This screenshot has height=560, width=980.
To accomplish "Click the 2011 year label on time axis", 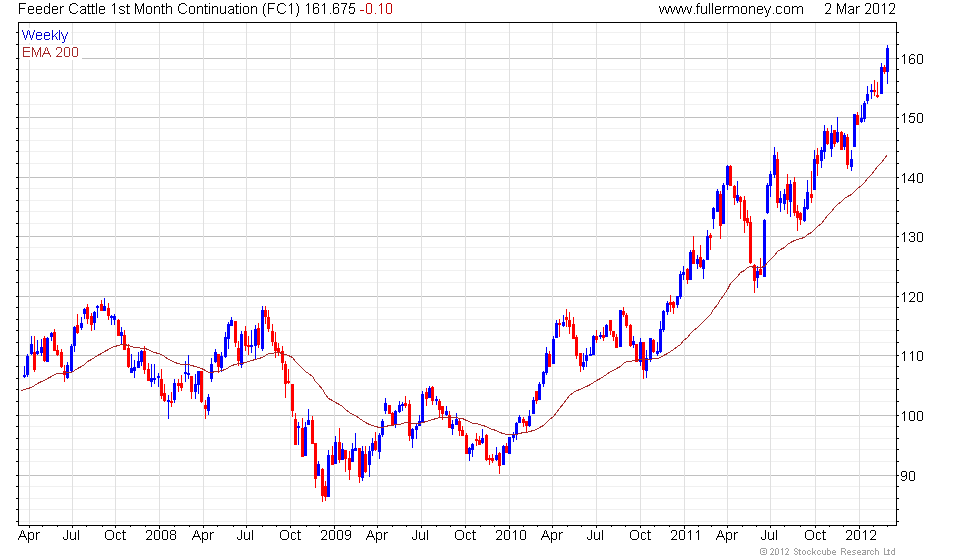I will click(x=686, y=536).
